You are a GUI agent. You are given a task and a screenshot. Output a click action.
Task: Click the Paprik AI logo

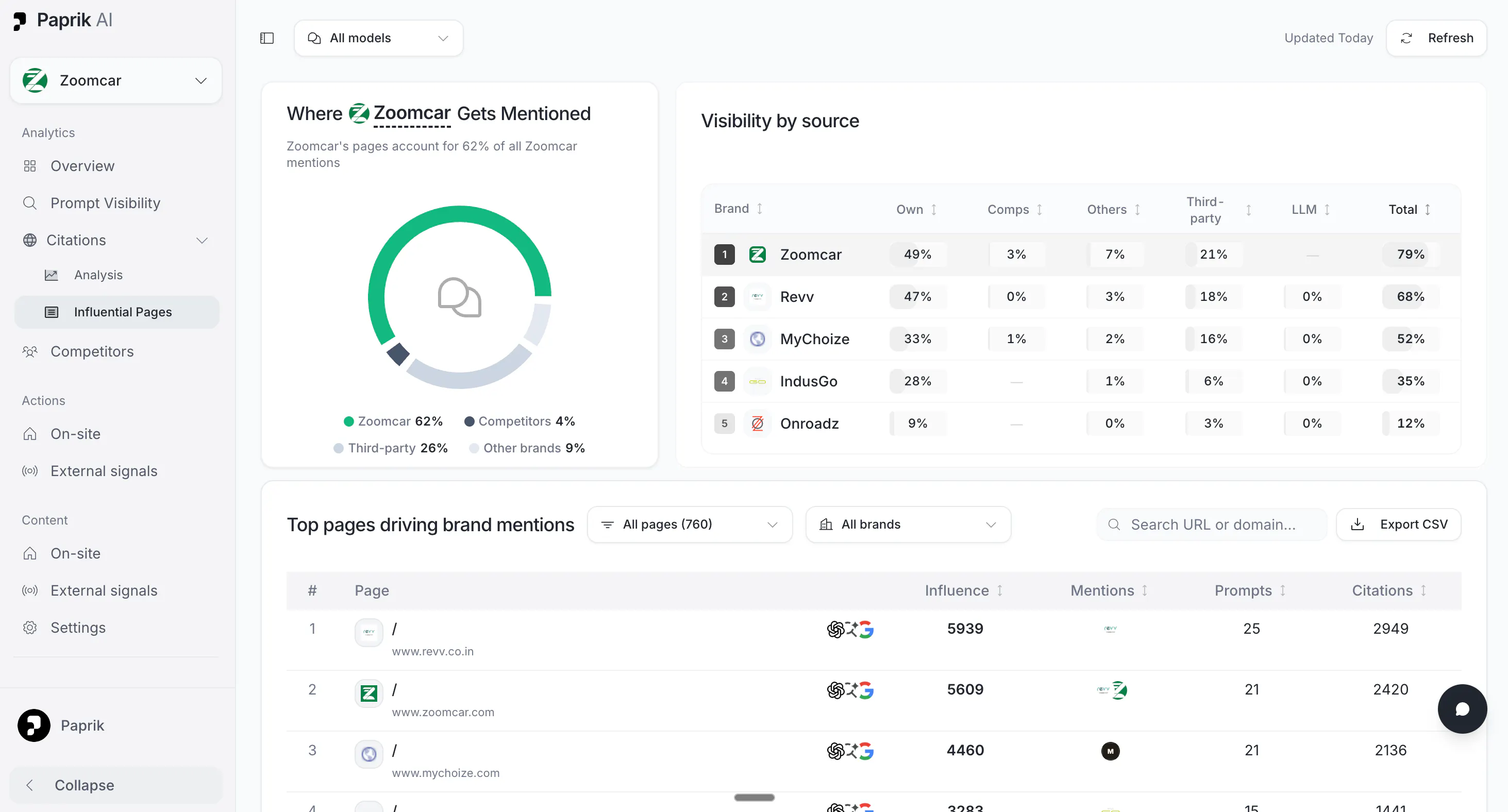click(x=63, y=20)
